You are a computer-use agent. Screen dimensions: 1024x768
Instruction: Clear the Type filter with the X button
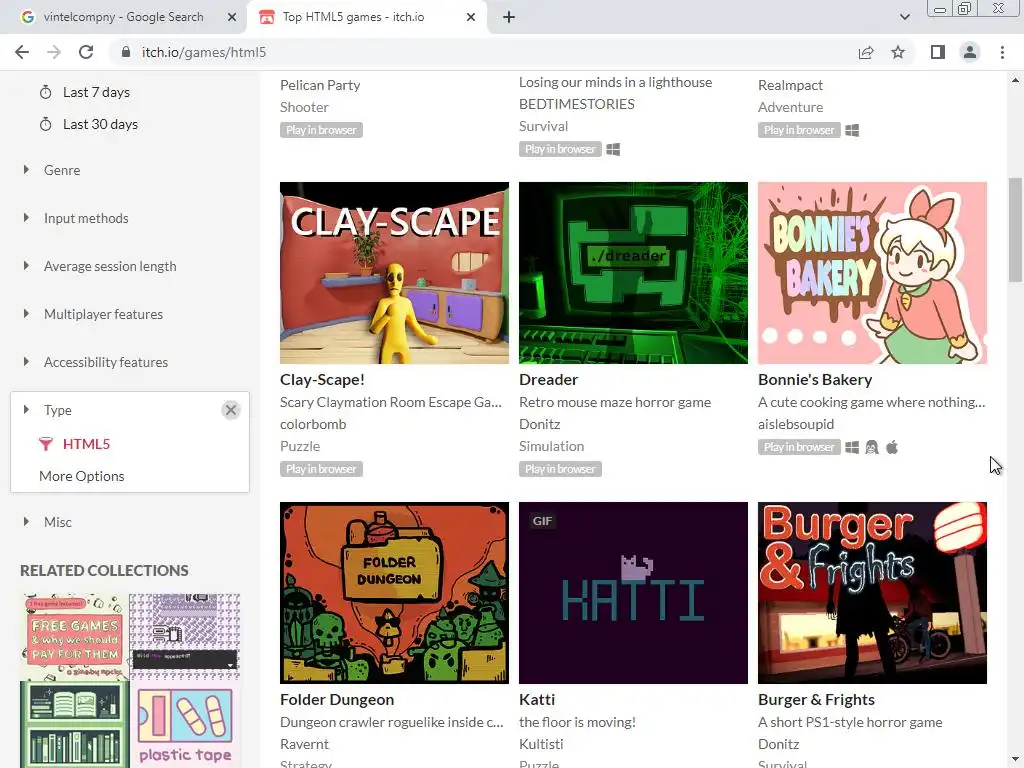click(x=231, y=410)
